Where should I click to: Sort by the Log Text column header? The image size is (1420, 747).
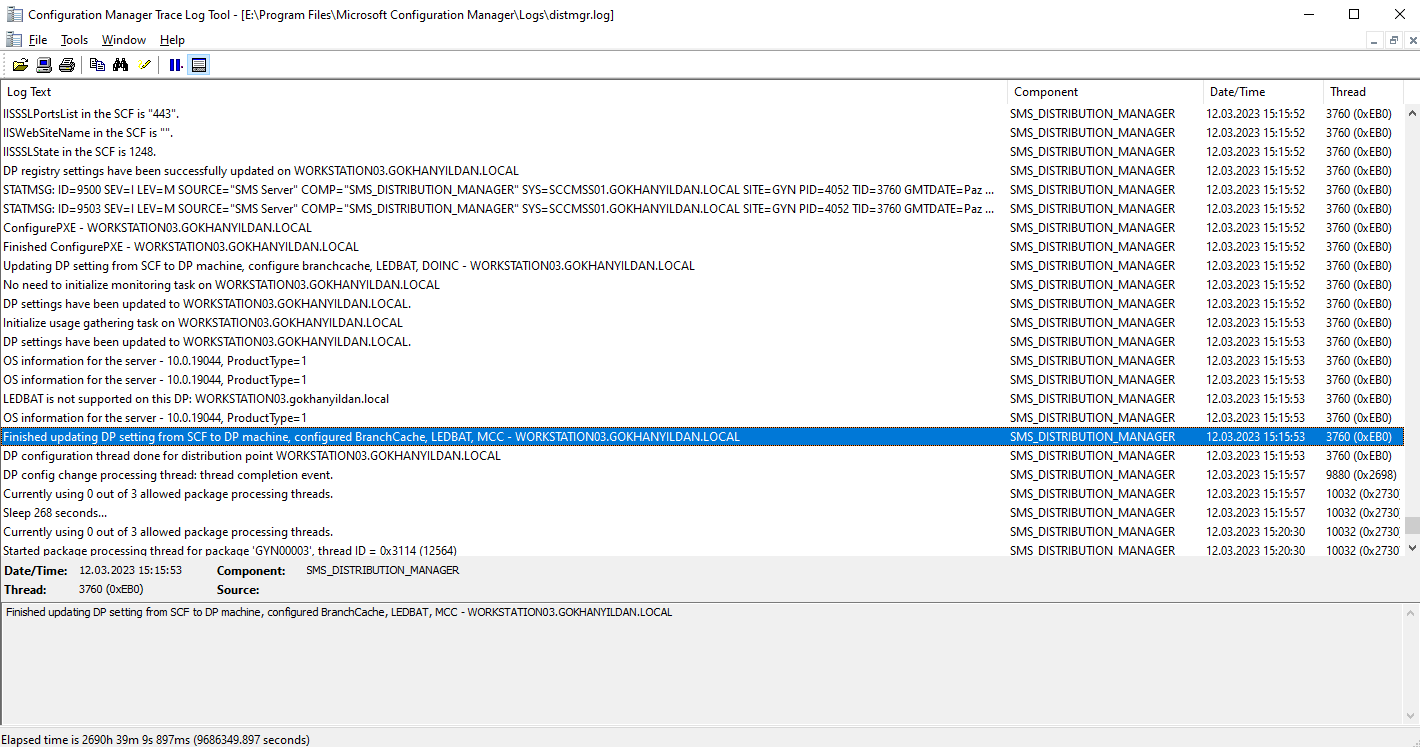pos(504,92)
